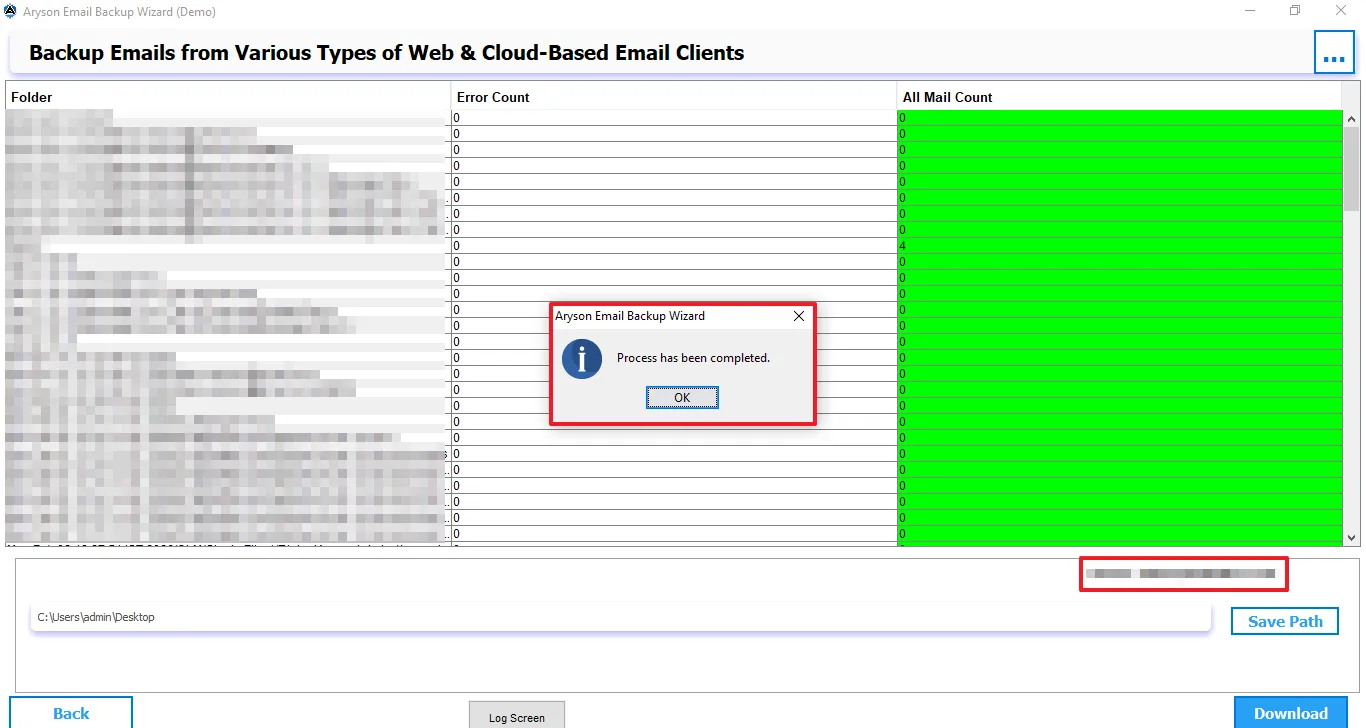Select the row showing error count 4

(903, 245)
